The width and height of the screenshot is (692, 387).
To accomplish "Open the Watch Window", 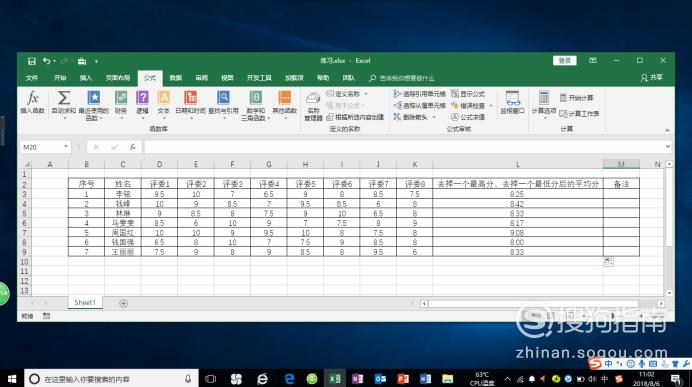I will 512,102.
